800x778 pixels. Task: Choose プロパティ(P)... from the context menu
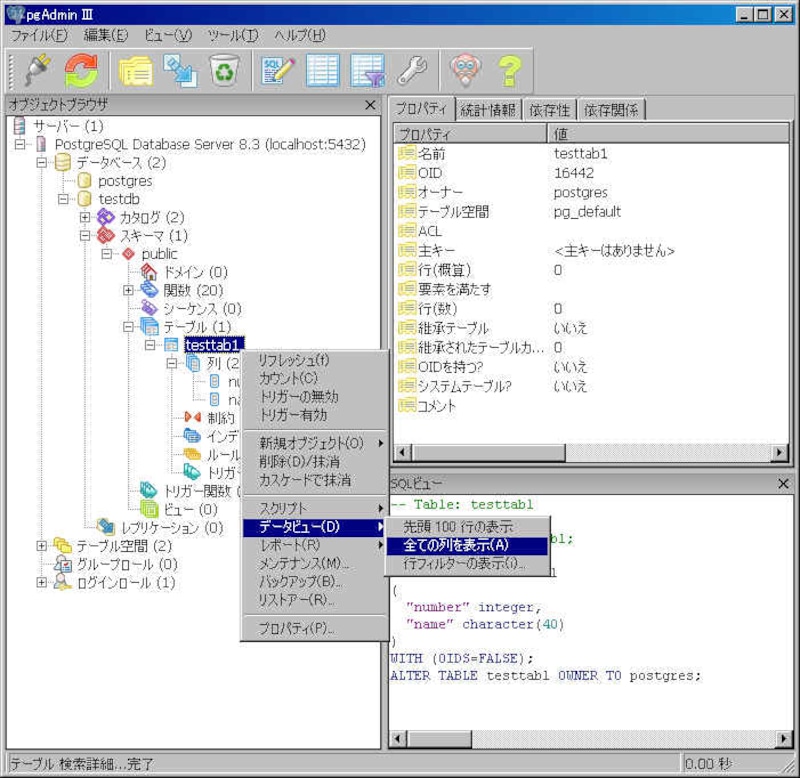click(296, 629)
